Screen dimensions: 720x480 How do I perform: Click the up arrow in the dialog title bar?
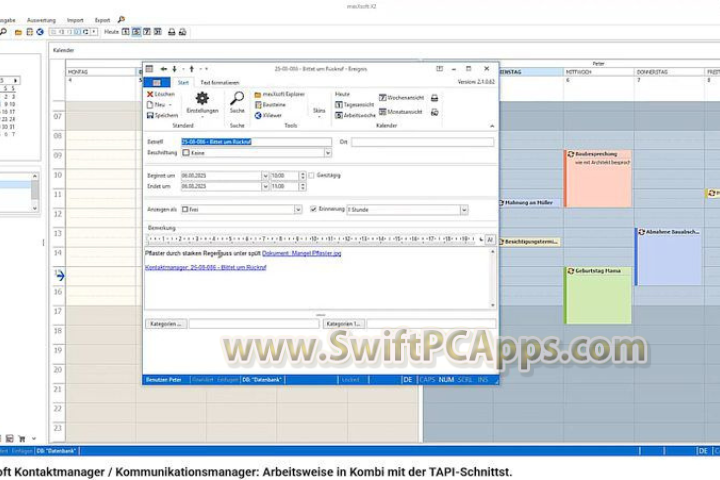coord(191,69)
